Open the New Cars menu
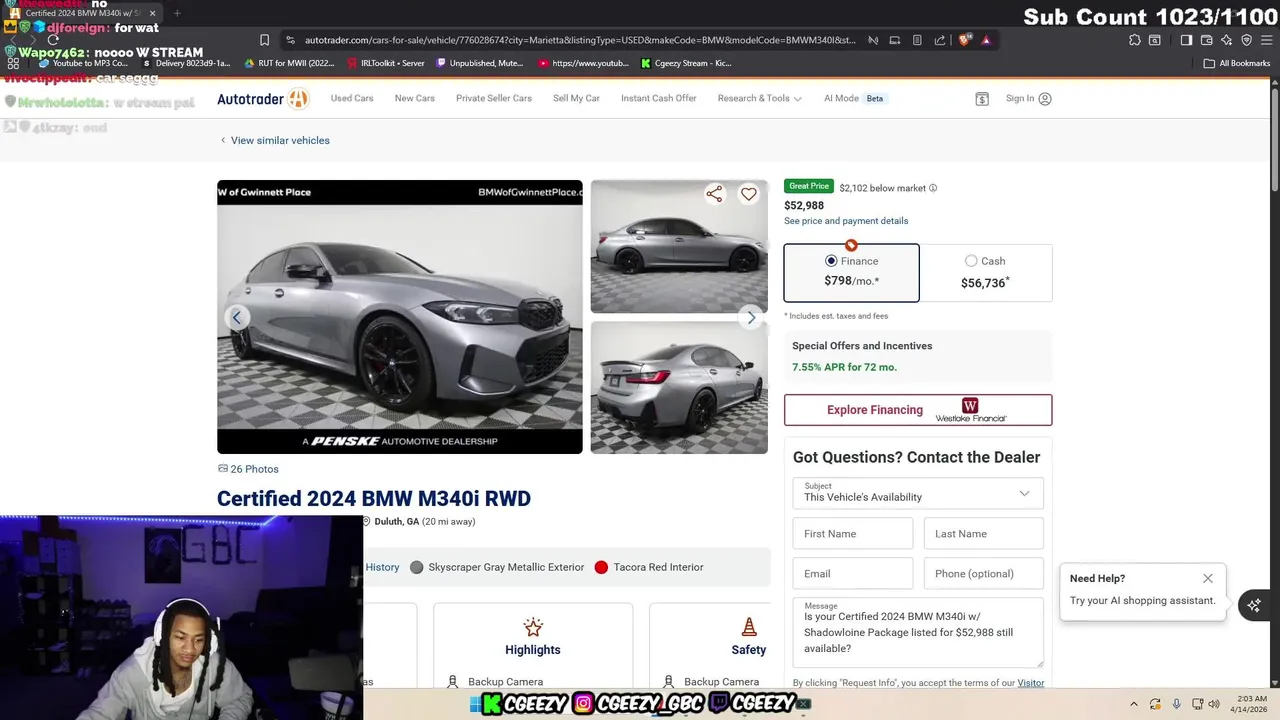The height and width of the screenshot is (720, 1280). tap(415, 98)
